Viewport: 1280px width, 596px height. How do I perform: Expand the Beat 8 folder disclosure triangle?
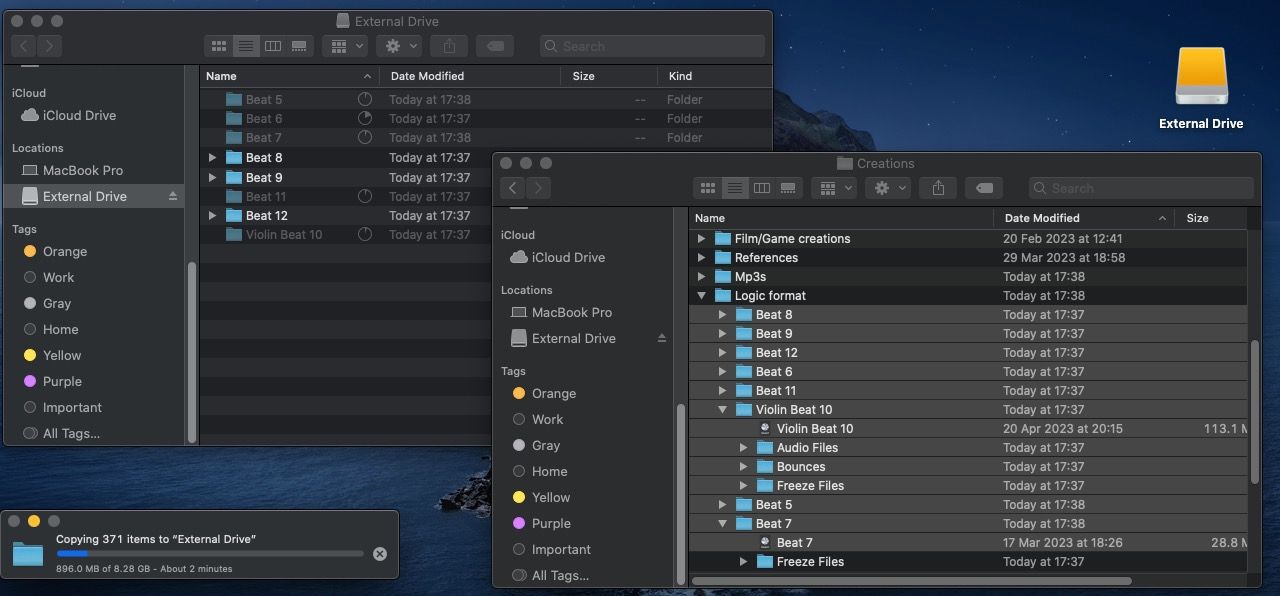click(723, 314)
